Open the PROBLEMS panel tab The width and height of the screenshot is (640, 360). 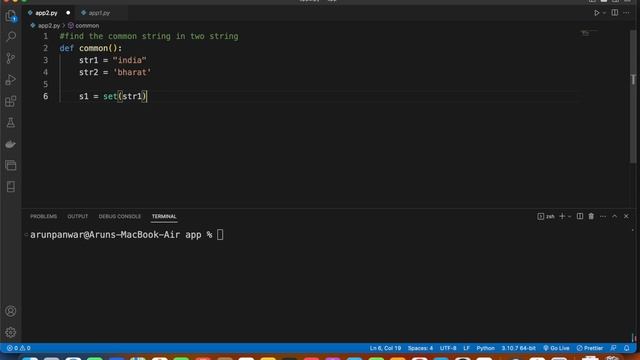(44, 216)
